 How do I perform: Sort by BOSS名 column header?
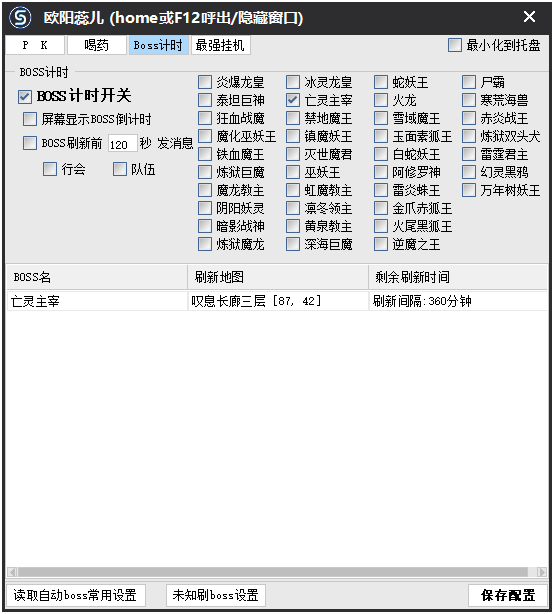(x=97, y=277)
